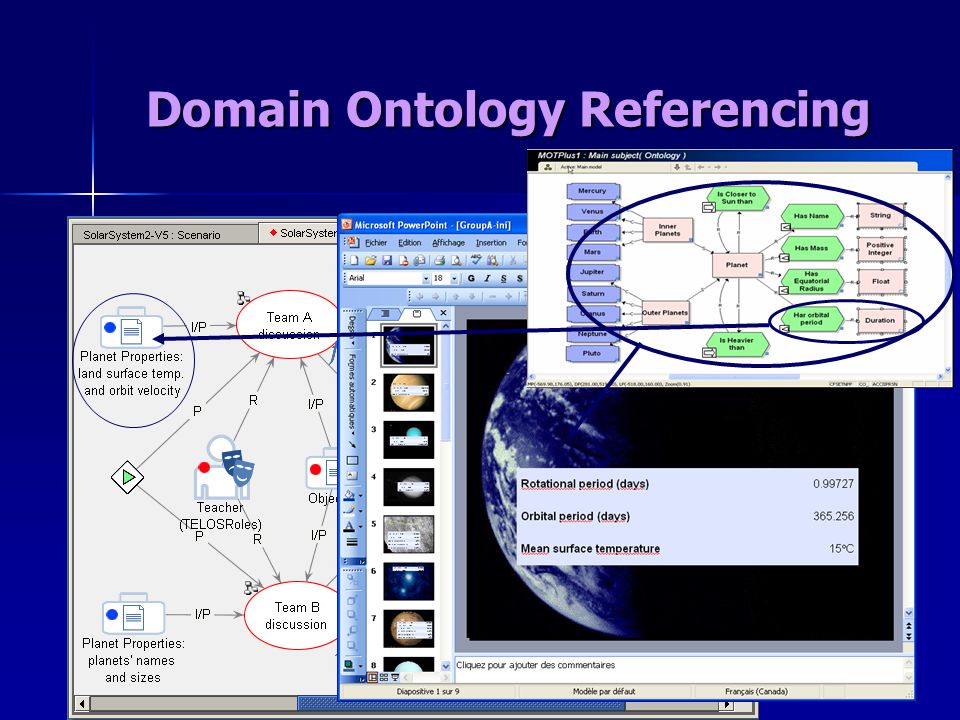Open the Insertion menu
Screen dimensions: 960x720
pyautogui.click(x=492, y=243)
